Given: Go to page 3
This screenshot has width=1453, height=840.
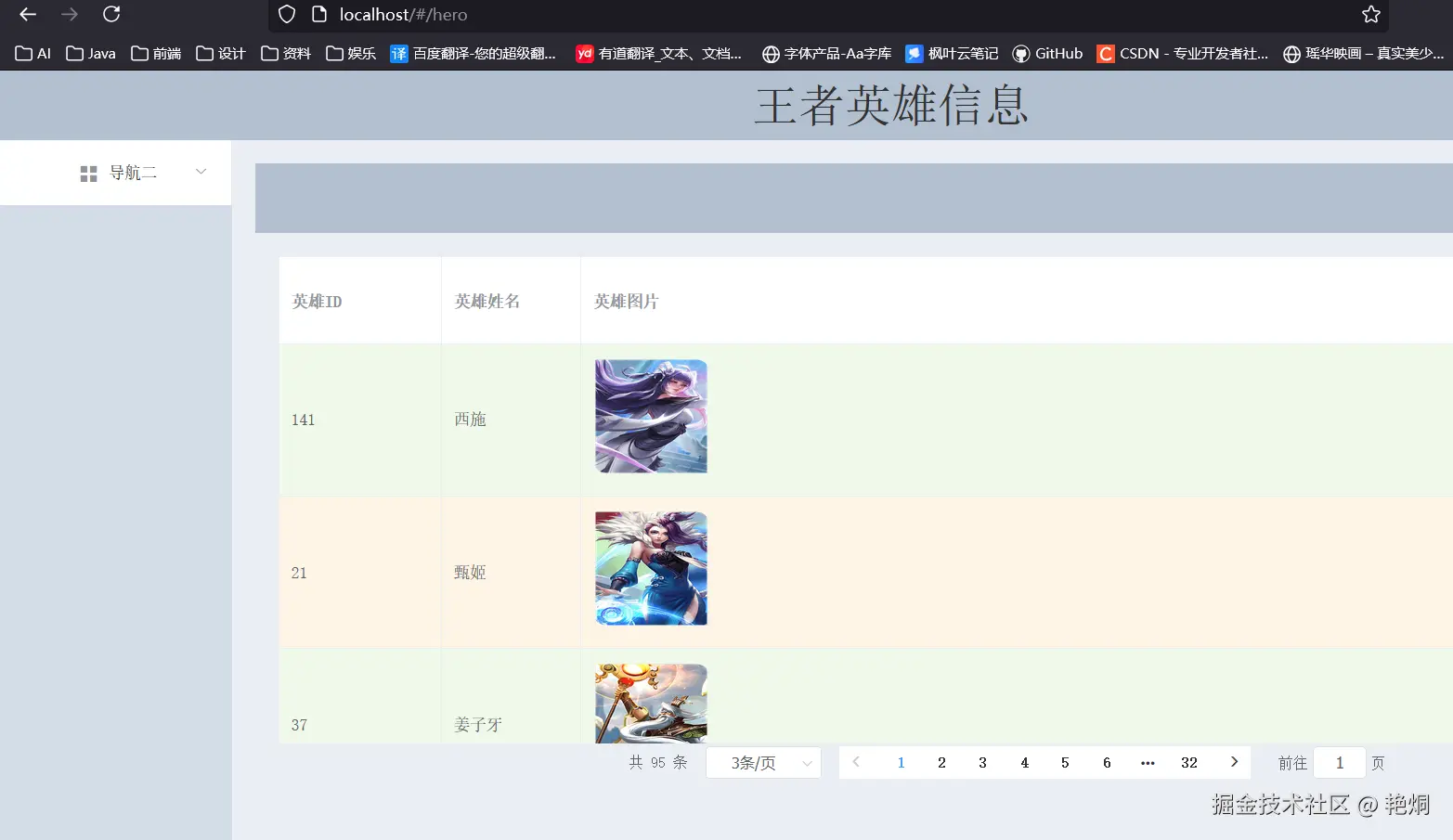Looking at the screenshot, I should tap(982, 763).
